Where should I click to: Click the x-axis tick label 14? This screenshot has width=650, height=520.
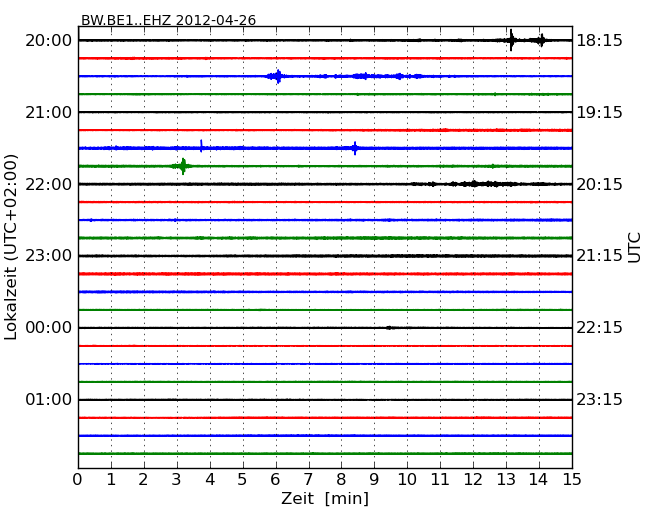(538, 479)
